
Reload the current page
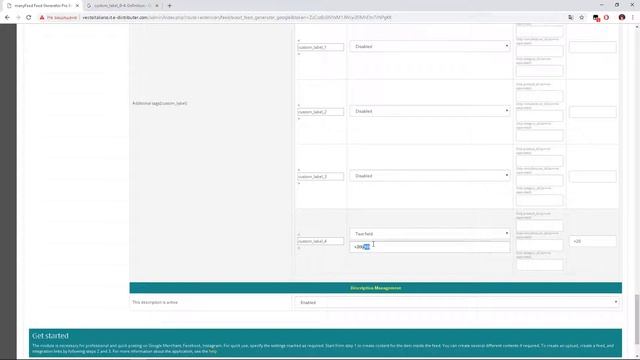pyautogui.click(x=29, y=18)
